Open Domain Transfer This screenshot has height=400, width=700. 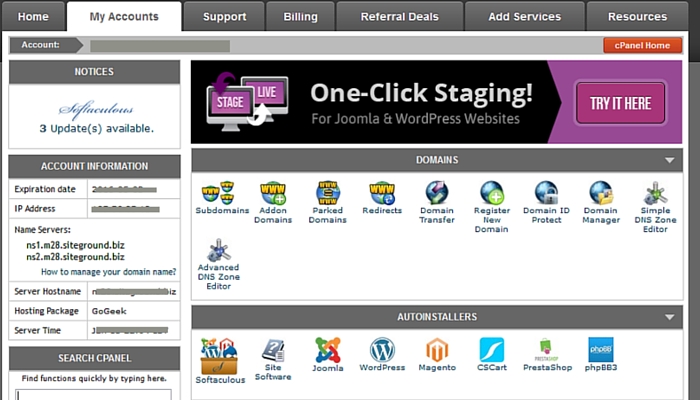437,203
